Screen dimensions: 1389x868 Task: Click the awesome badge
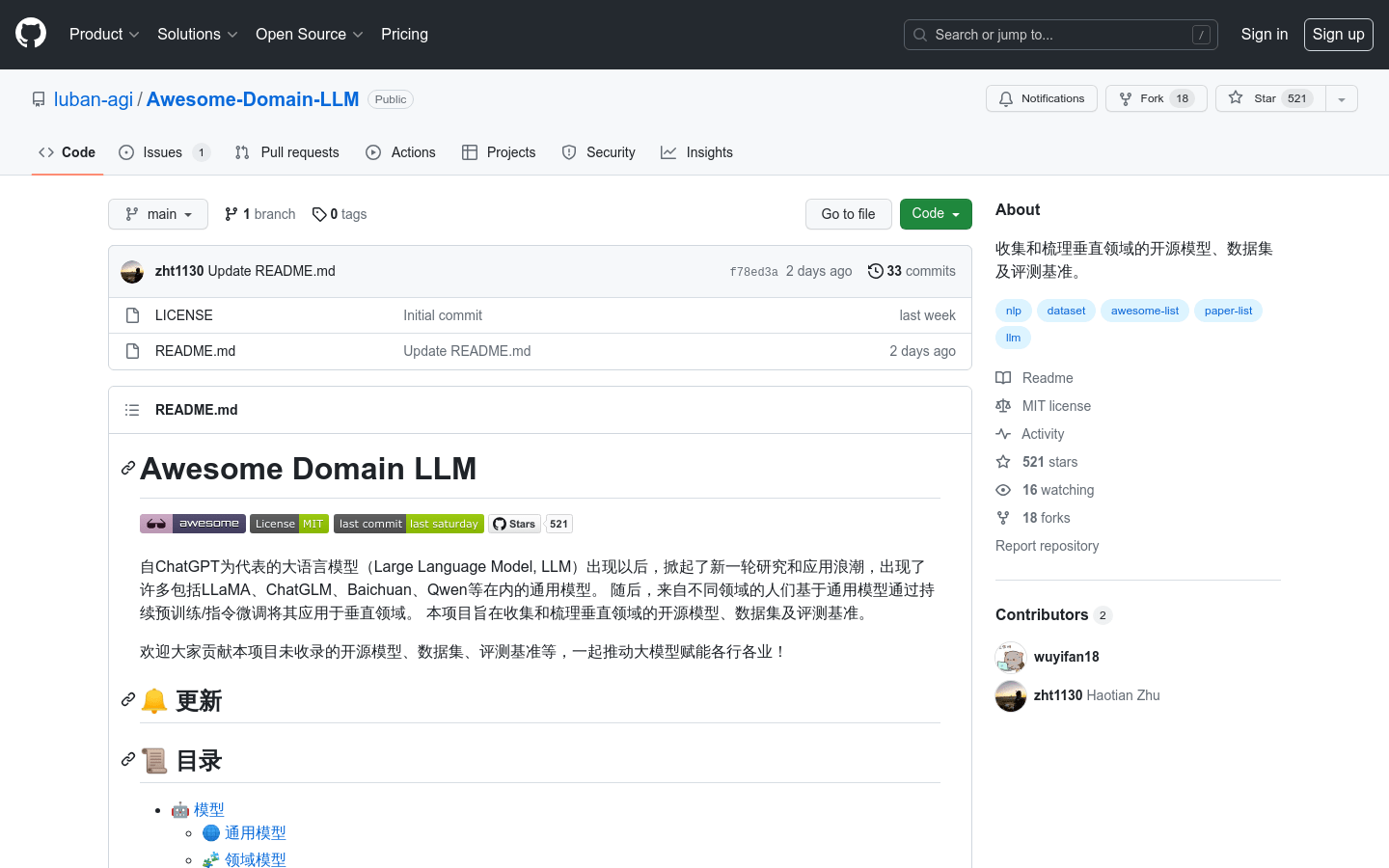click(x=193, y=524)
